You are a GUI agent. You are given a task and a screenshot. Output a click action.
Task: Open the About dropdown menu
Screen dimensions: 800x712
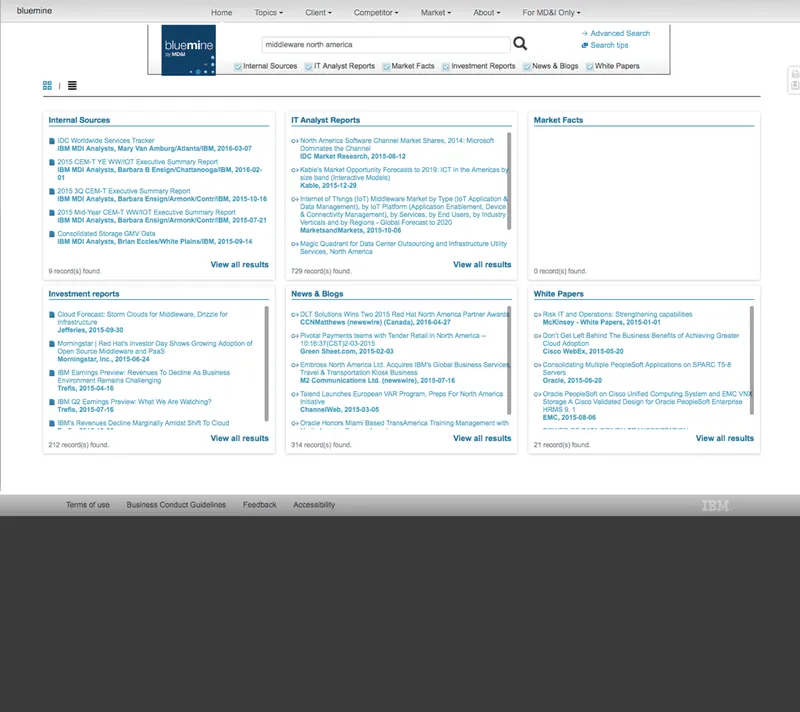point(487,12)
